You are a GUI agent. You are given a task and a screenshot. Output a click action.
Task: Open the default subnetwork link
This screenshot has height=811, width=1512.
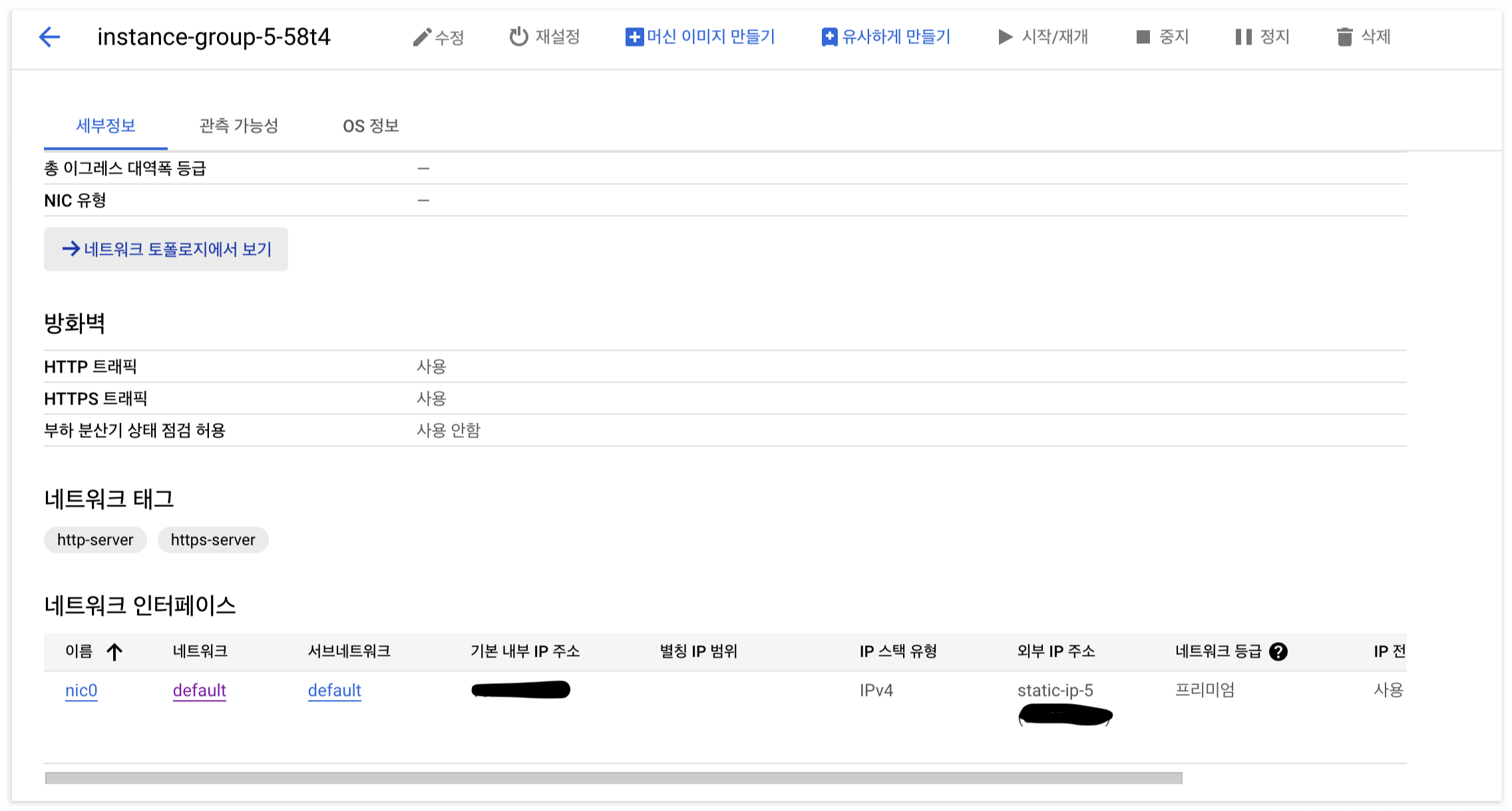[x=334, y=691]
